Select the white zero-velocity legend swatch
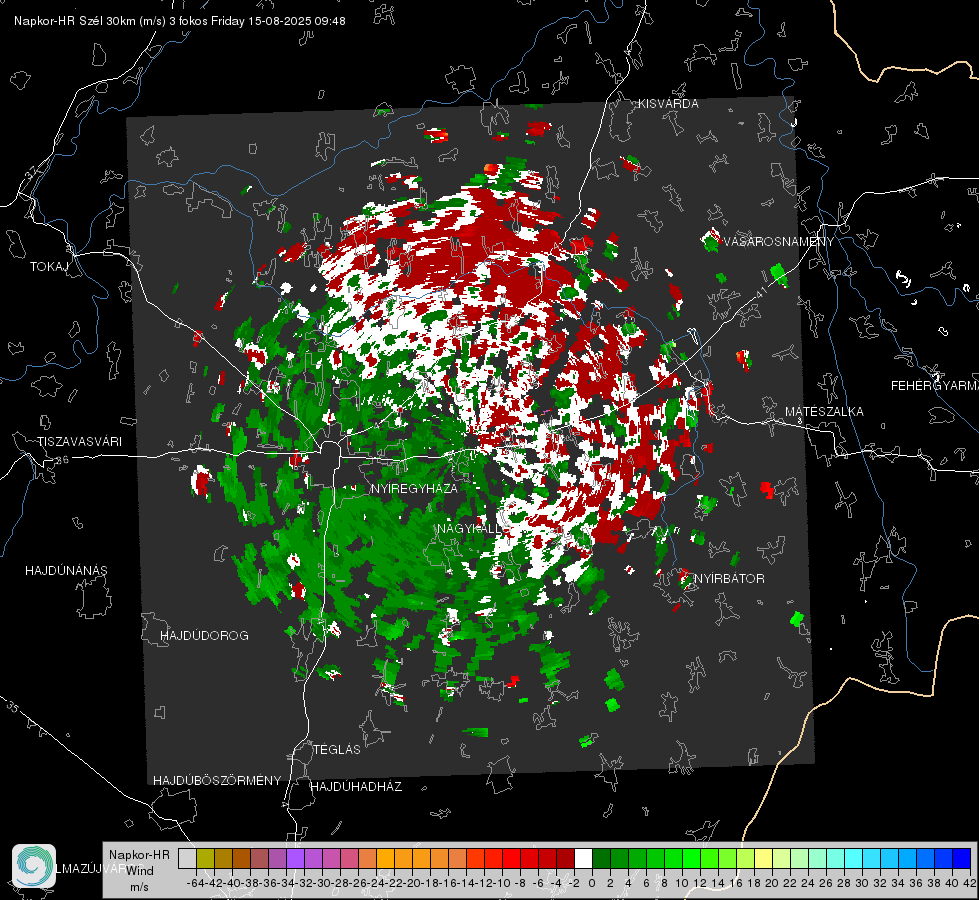 pos(583,858)
